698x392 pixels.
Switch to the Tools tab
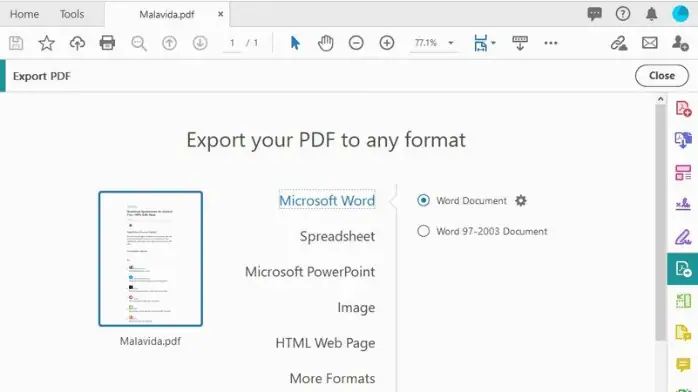point(72,14)
